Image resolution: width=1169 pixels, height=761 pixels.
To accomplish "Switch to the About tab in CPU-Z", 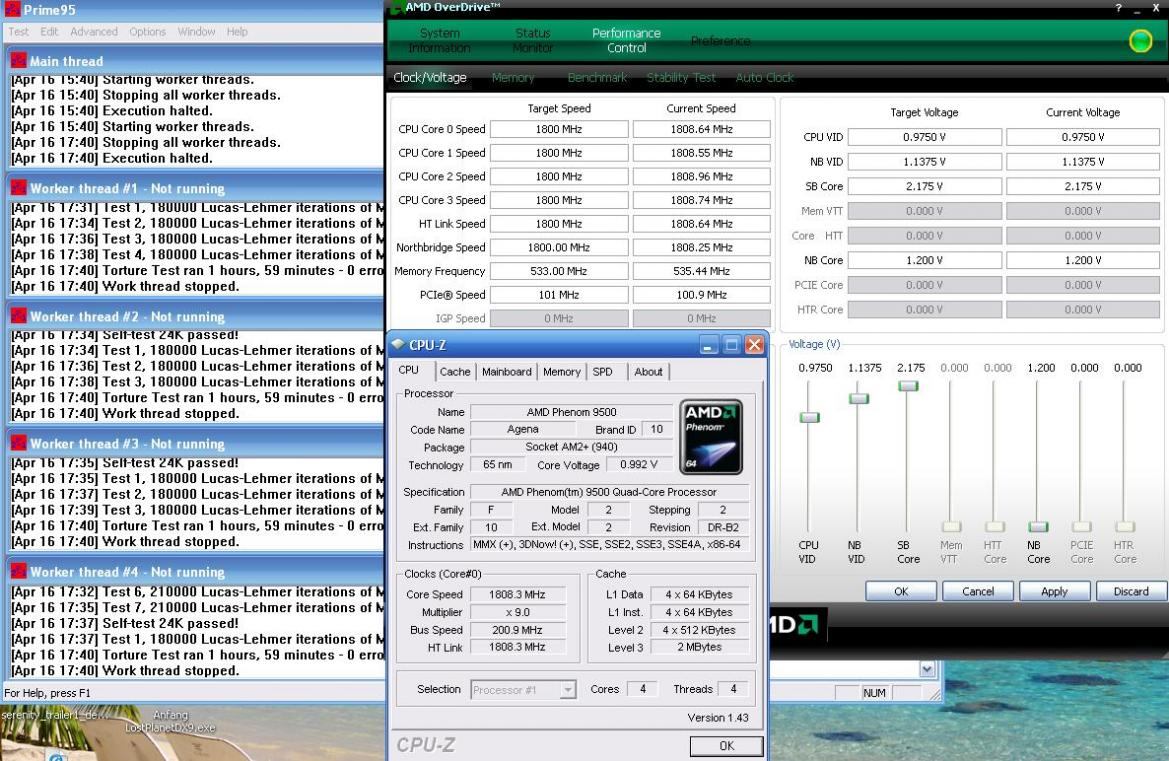I will click(648, 371).
